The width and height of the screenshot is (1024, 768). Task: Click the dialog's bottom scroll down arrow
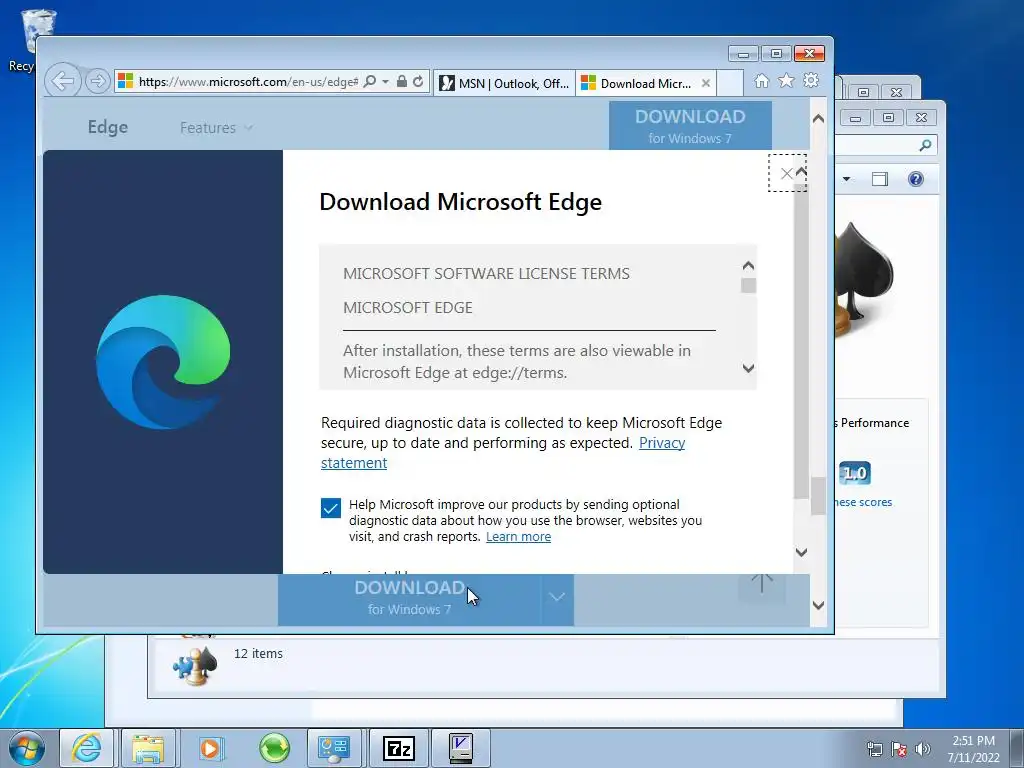801,552
